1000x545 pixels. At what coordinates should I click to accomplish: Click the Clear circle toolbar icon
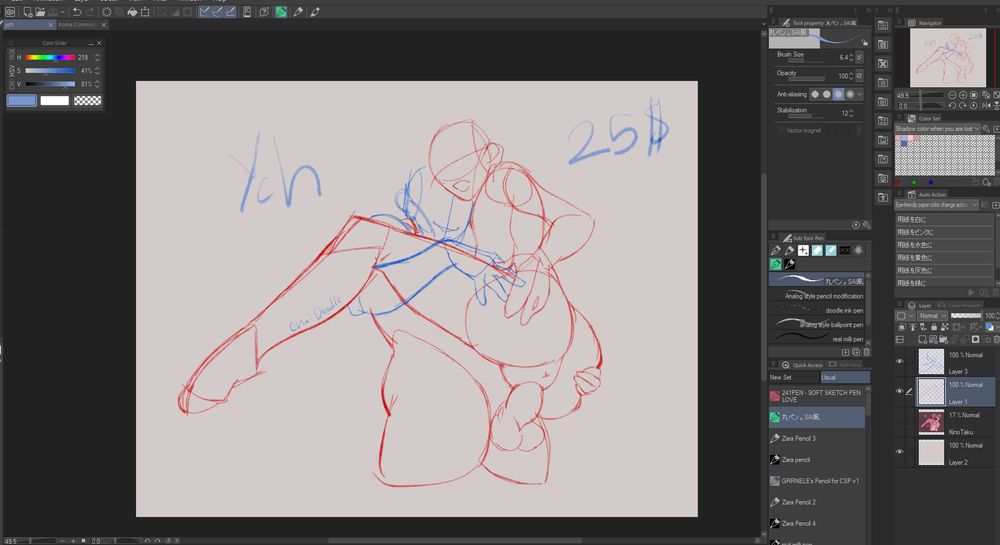tap(107, 12)
